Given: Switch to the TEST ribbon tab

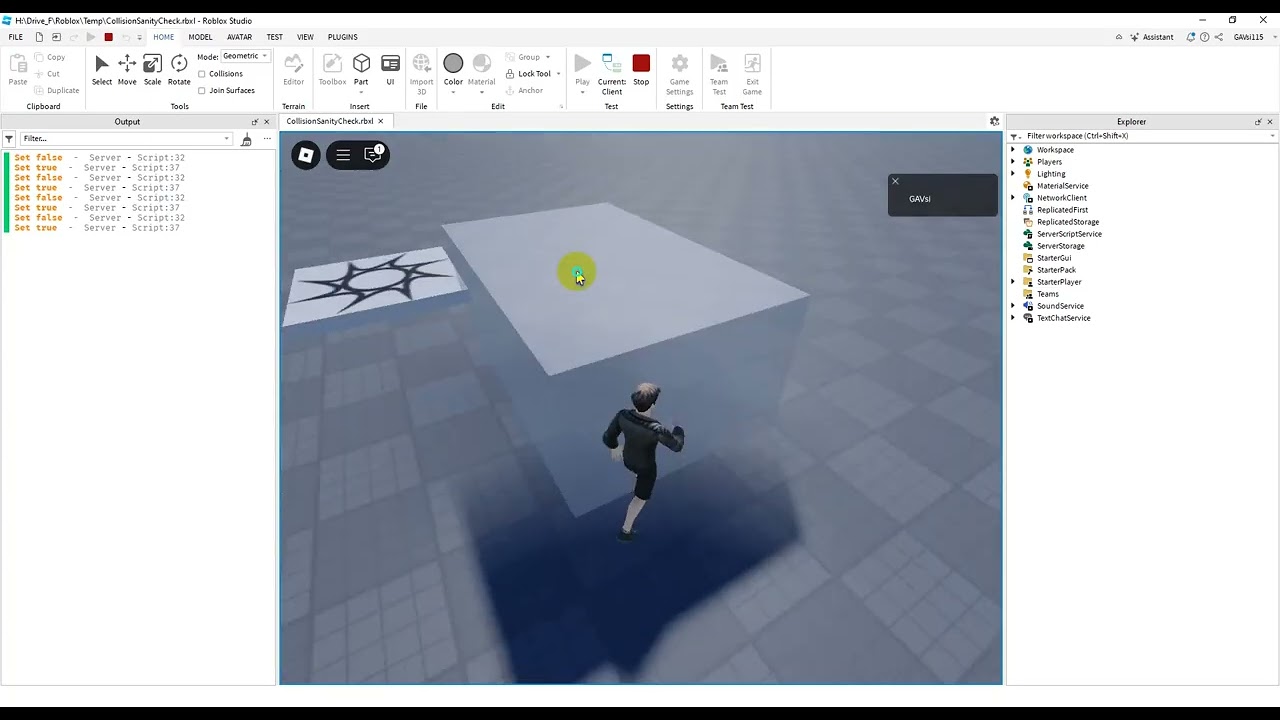Looking at the screenshot, I should (x=274, y=37).
